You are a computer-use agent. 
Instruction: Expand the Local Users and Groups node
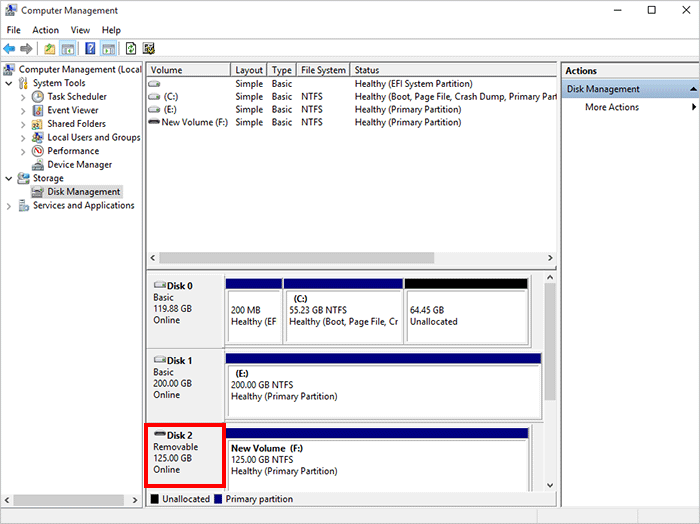coord(23,138)
